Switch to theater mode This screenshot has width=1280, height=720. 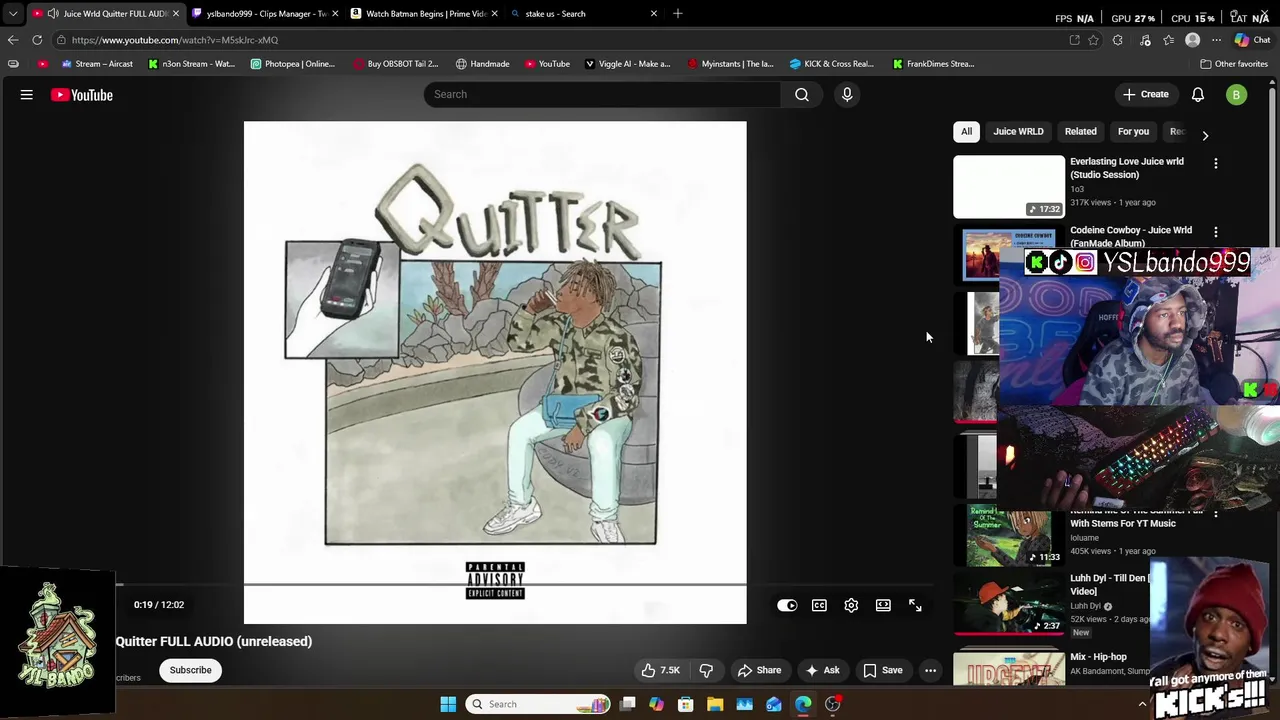pyautogui.click(x=883, y=605)
